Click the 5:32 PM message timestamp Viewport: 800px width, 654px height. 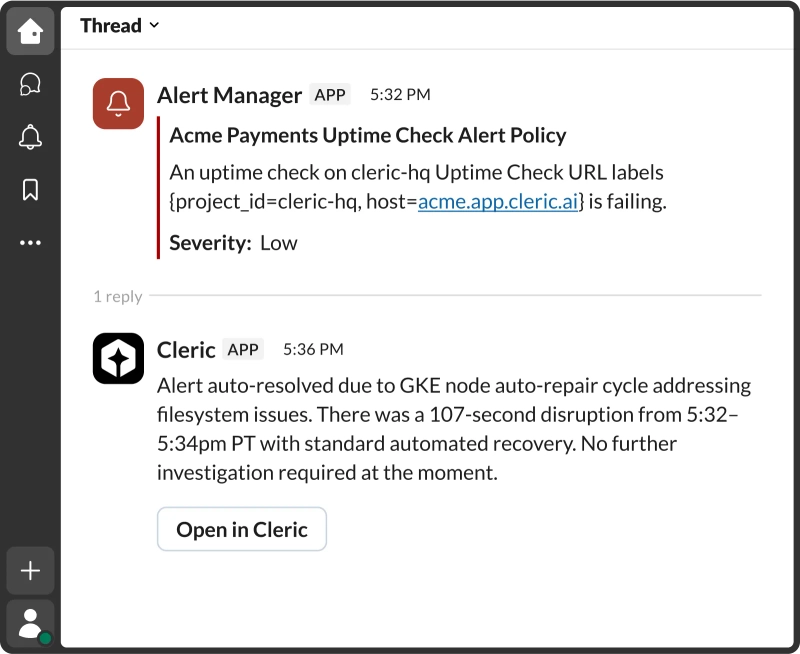[400, 95]
